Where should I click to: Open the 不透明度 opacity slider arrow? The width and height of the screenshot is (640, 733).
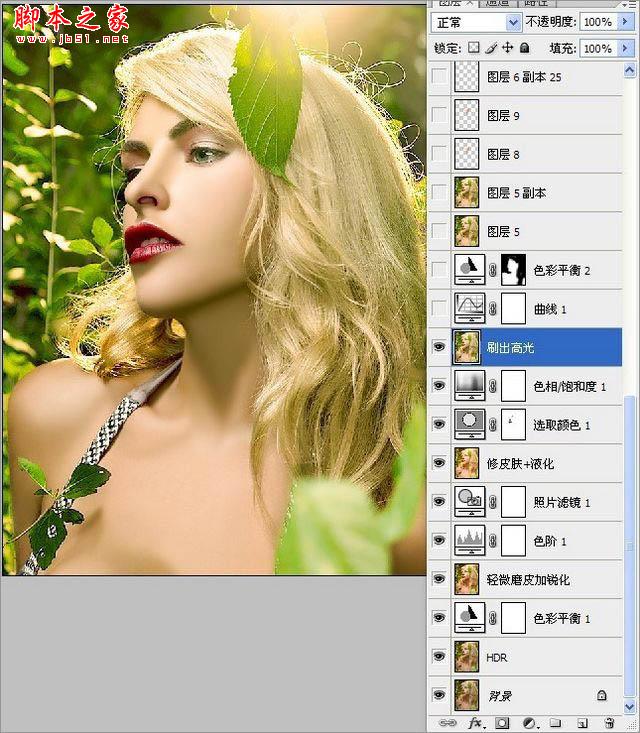coord(625,22)
